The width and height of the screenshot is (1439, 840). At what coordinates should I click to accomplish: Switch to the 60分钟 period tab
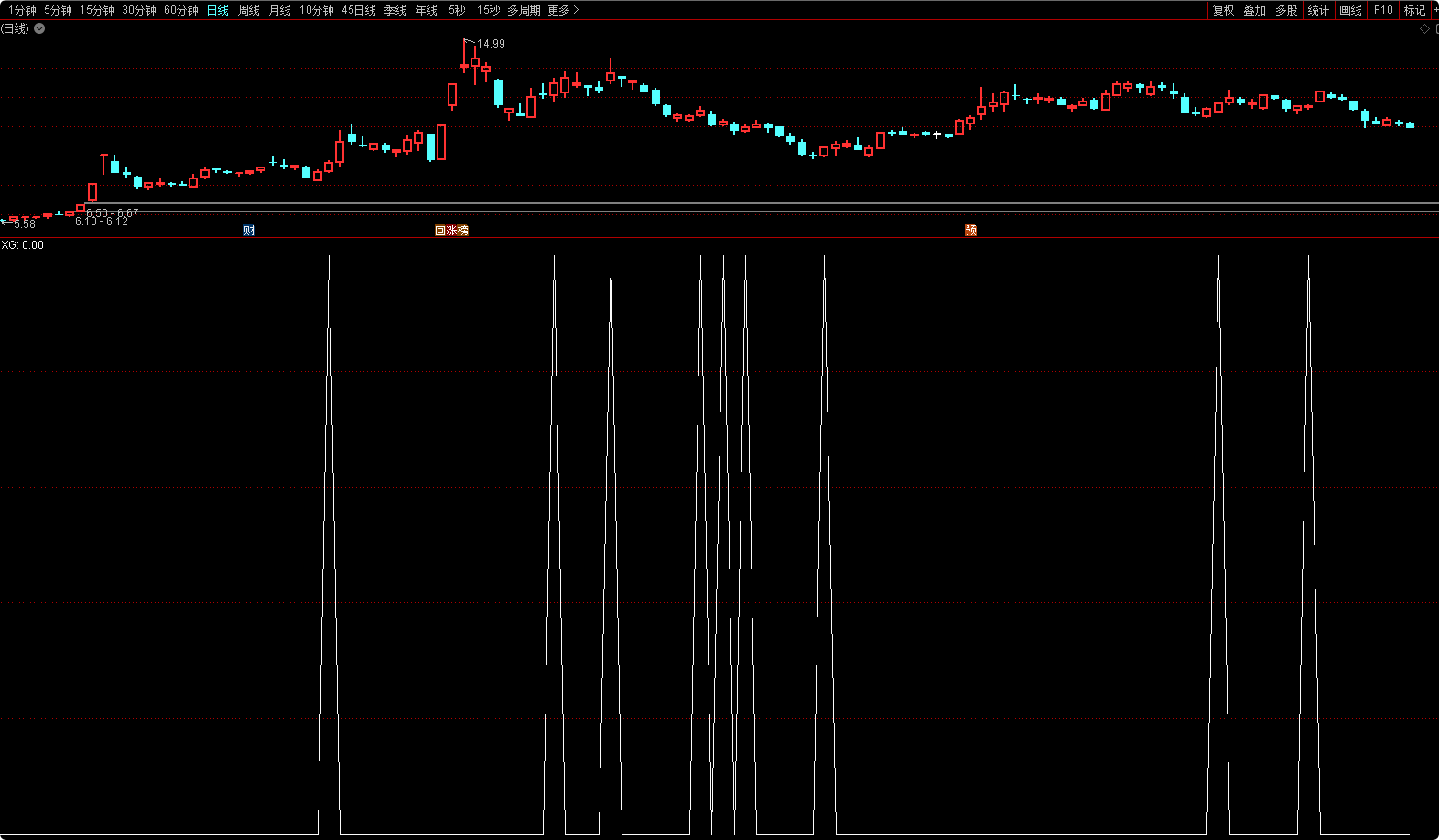(x=180, y=10)
